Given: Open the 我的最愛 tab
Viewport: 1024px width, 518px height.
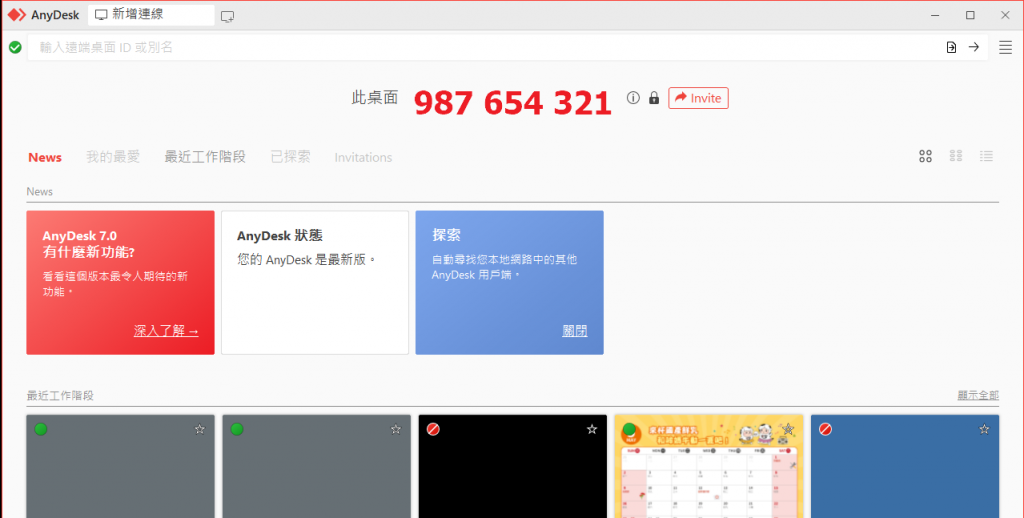Looking at the screenshot, I should pos(113,157).
